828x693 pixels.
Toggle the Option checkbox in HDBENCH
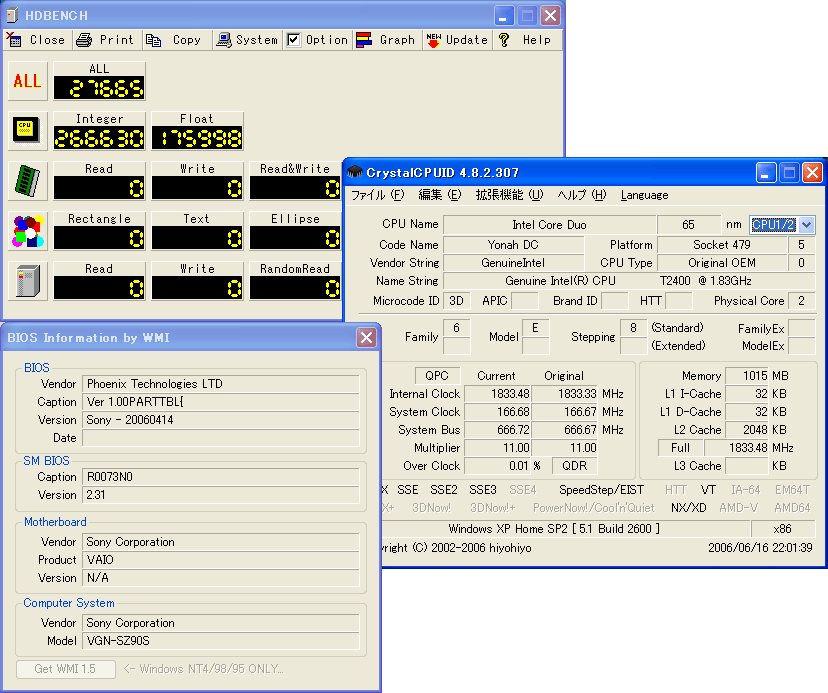tap(294, 40)
